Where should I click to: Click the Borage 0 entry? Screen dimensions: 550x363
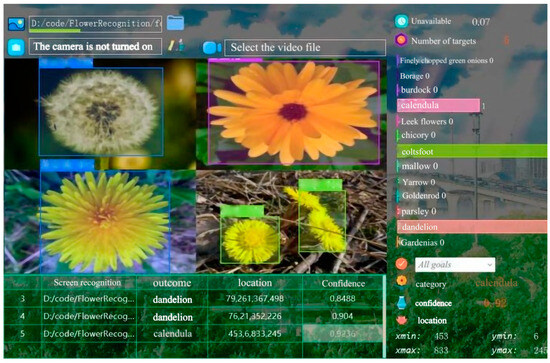[415, 76]
